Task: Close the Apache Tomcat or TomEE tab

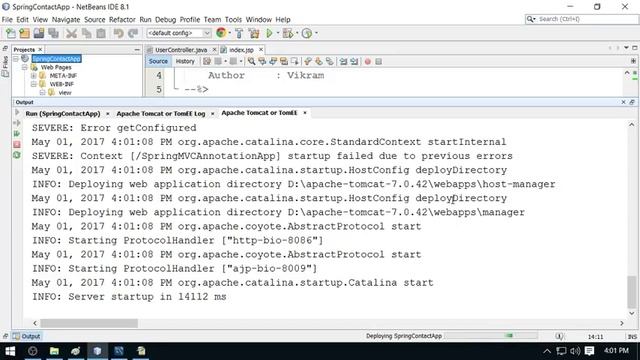Action: 304,113
